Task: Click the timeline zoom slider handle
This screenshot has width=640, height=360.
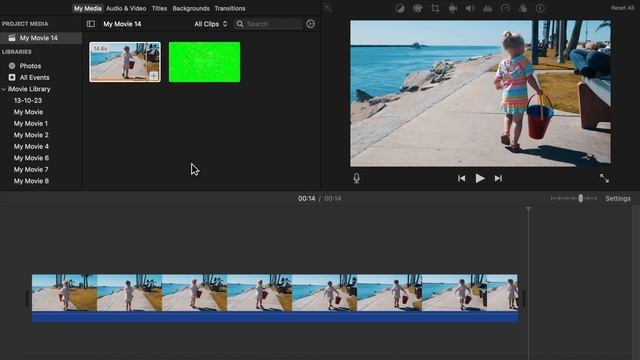Action: 580,198
